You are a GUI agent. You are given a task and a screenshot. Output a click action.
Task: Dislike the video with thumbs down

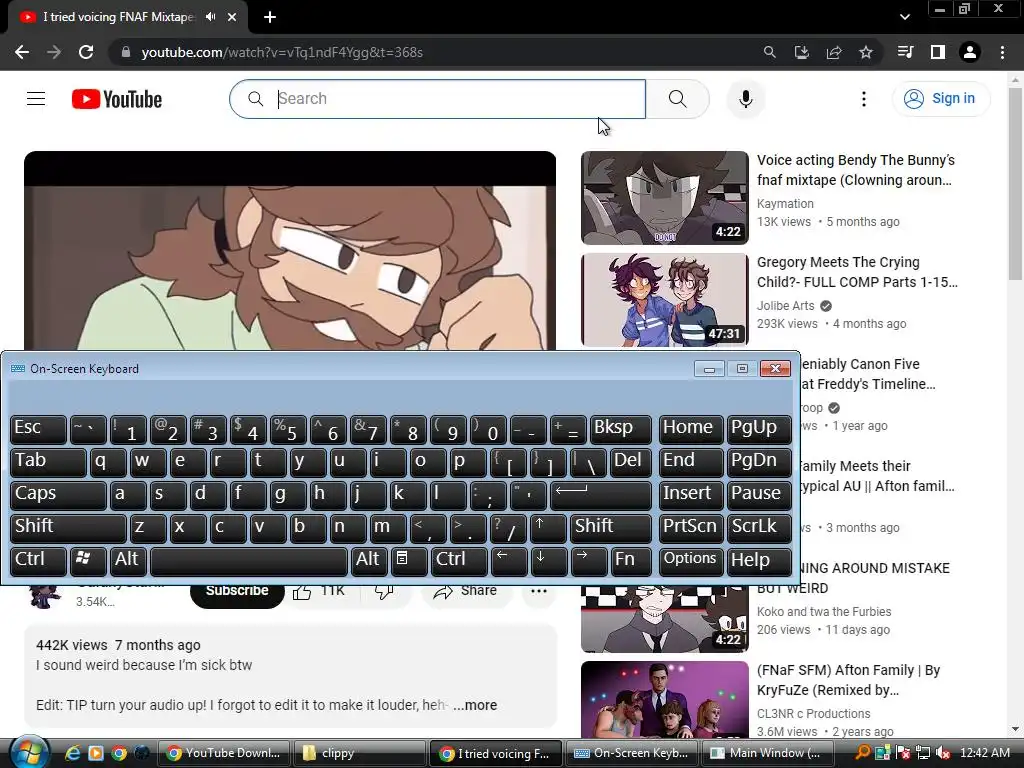click(x=384, y=592)
